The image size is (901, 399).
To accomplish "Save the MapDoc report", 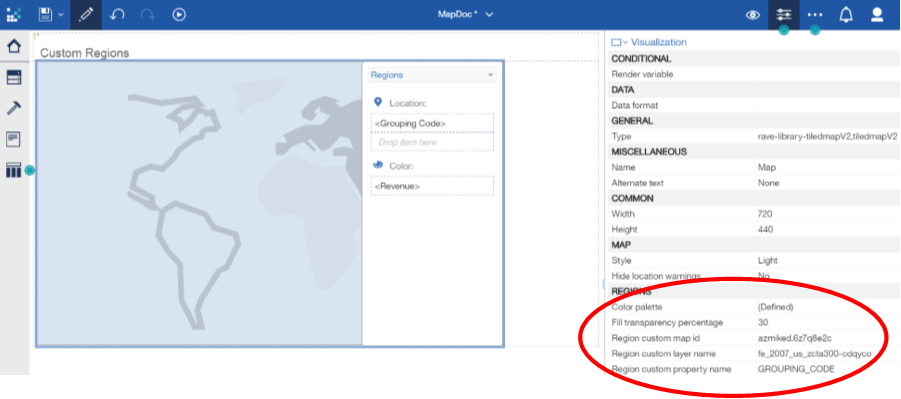I will pos(45,14).
